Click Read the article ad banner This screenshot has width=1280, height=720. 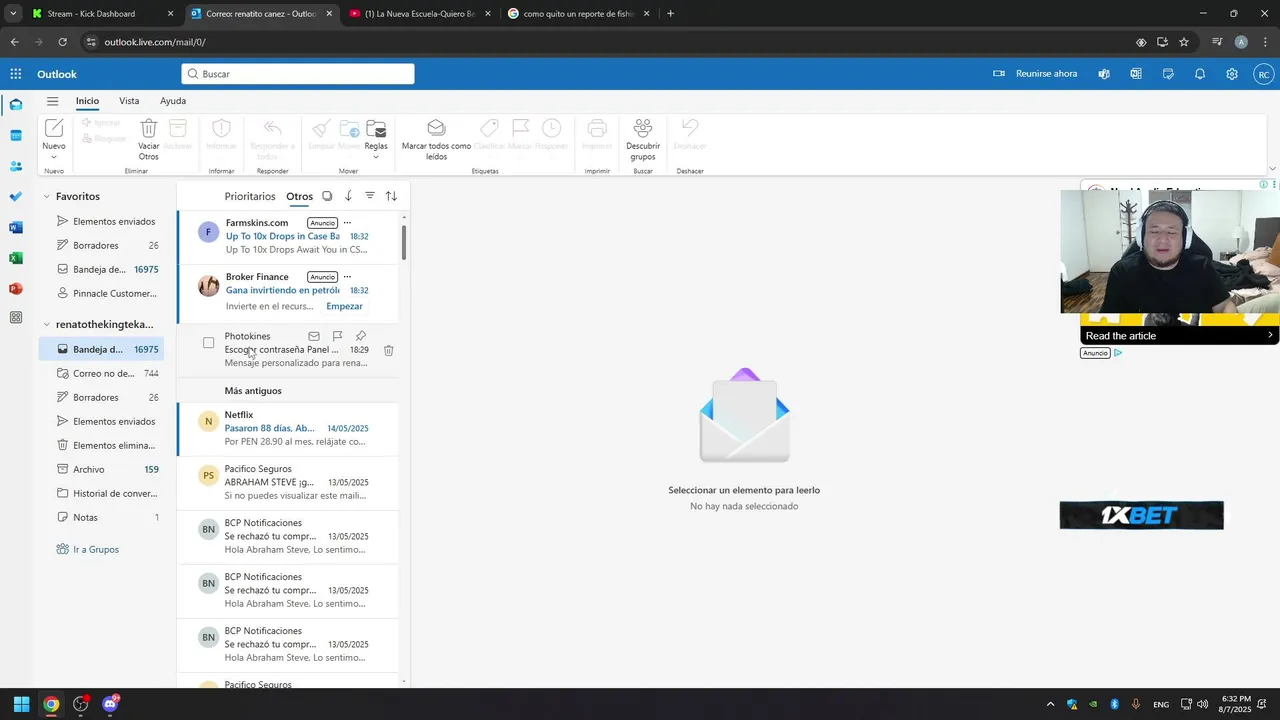[1180, 336]
